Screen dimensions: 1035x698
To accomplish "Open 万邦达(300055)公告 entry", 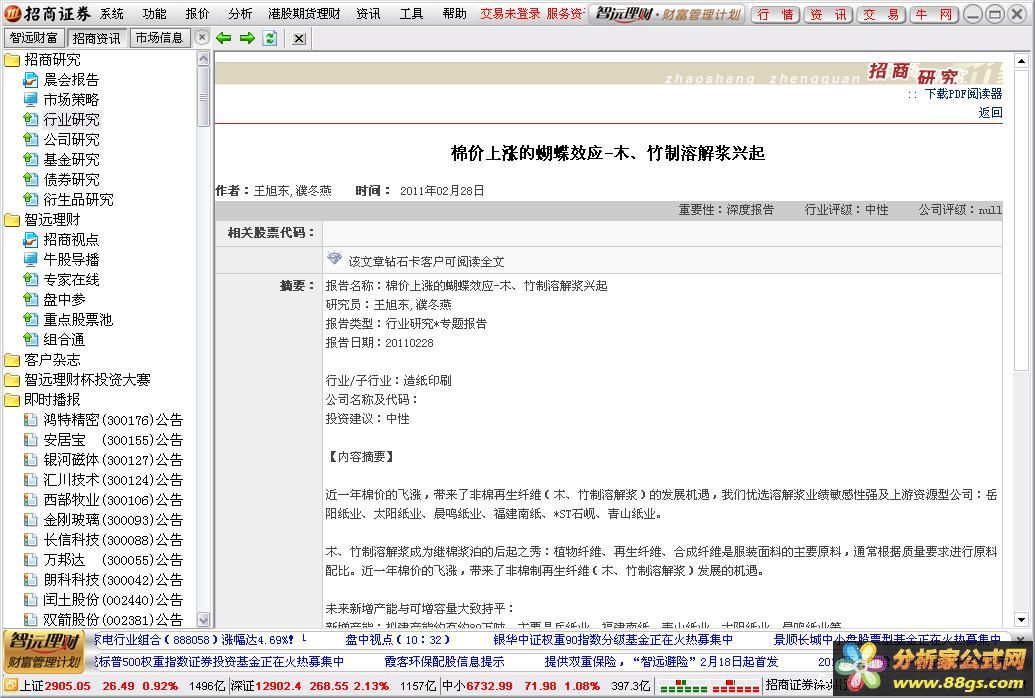I will pyautogui.click(x=113, y=560).
